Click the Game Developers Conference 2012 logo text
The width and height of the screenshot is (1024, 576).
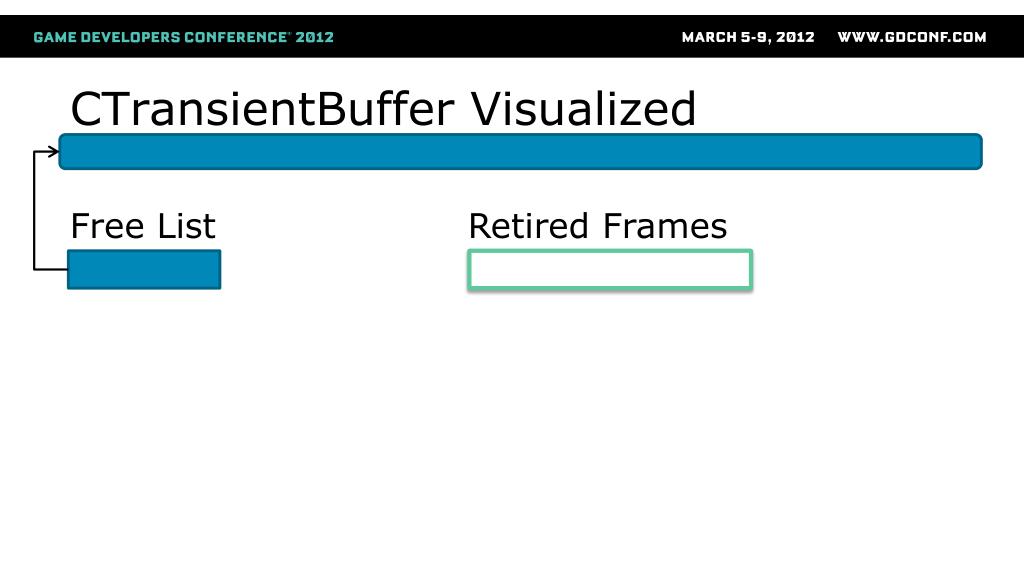coord(184,37)
